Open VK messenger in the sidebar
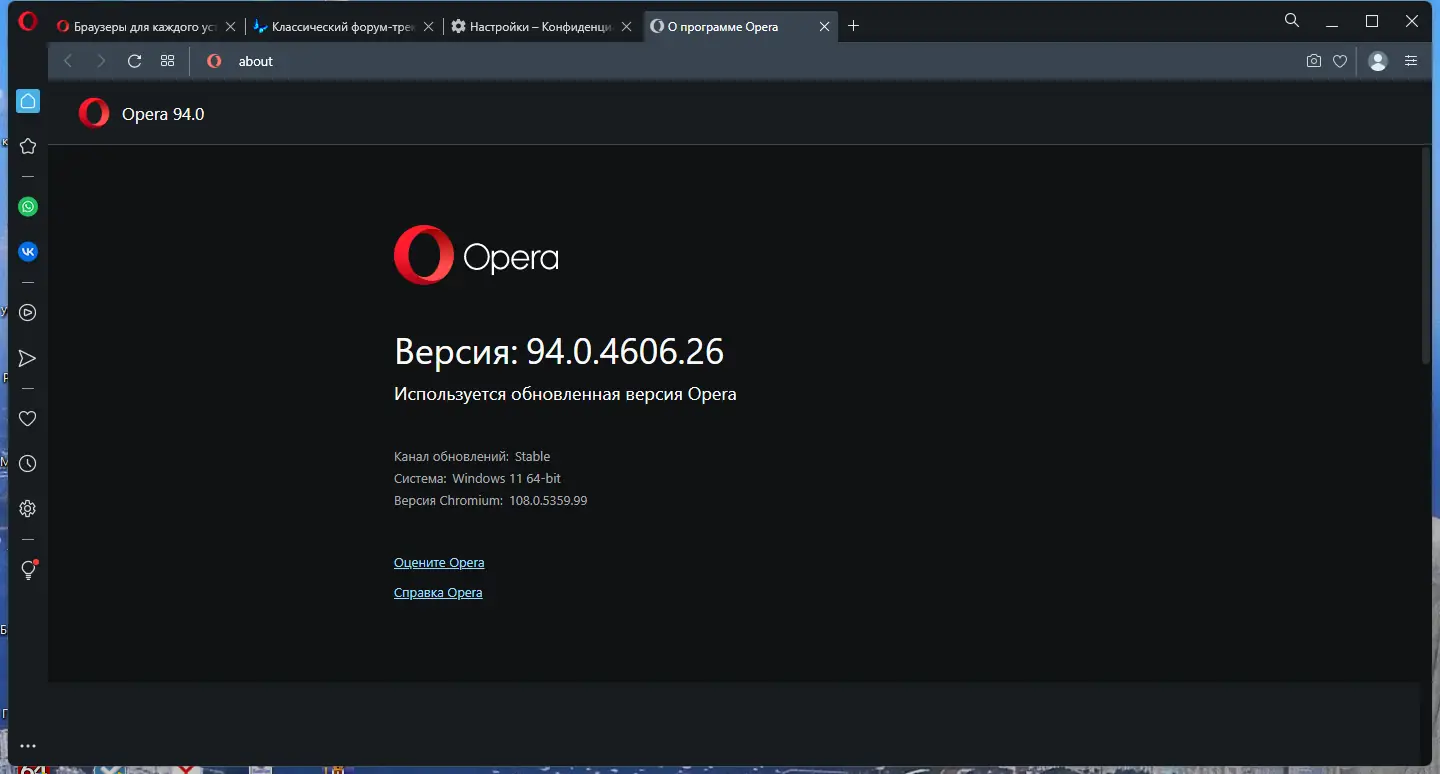Viewport: 1440px width, 774px height. tap(28, 252)
